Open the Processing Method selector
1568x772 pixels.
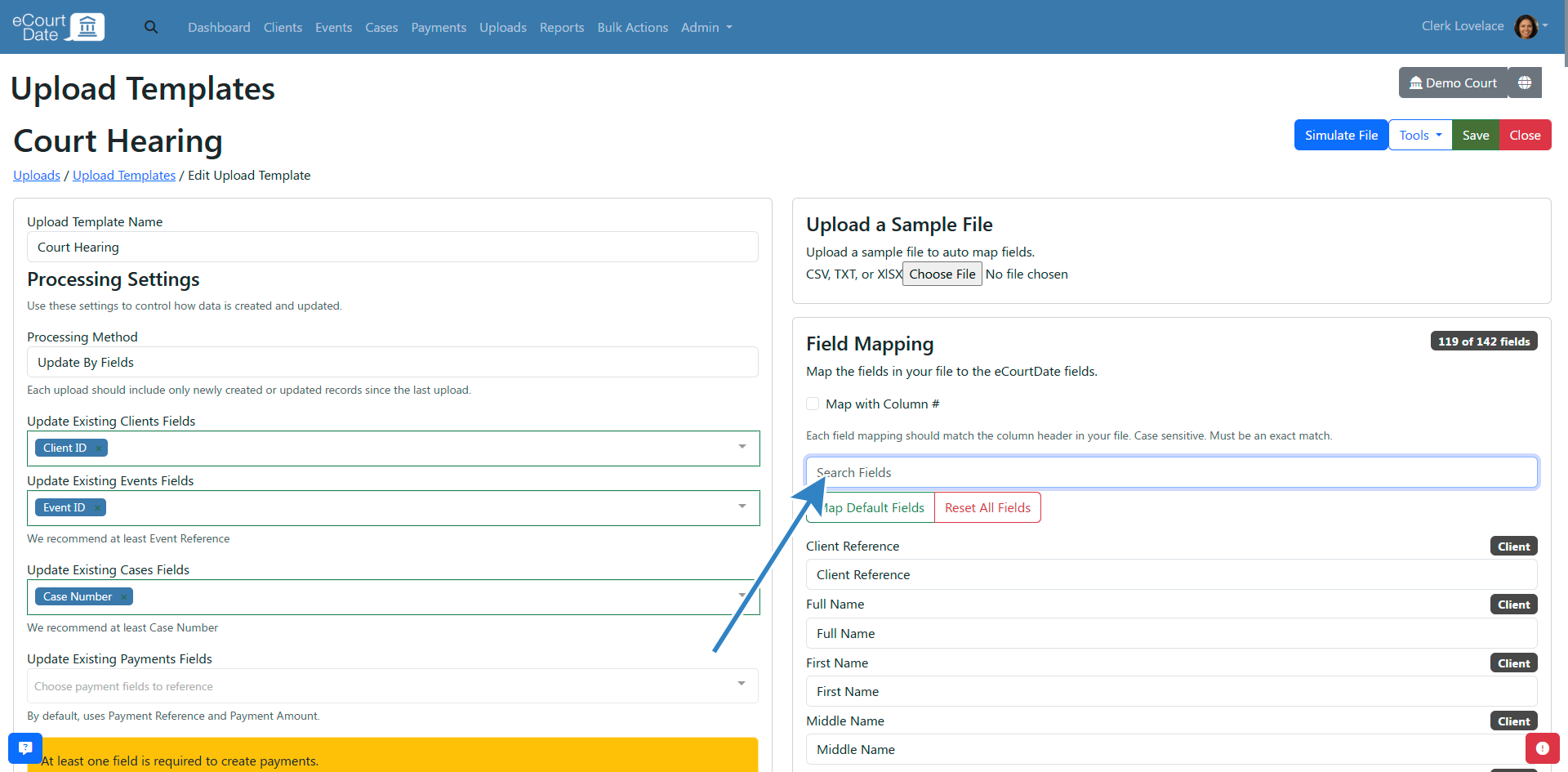click(x=393, y=362)
